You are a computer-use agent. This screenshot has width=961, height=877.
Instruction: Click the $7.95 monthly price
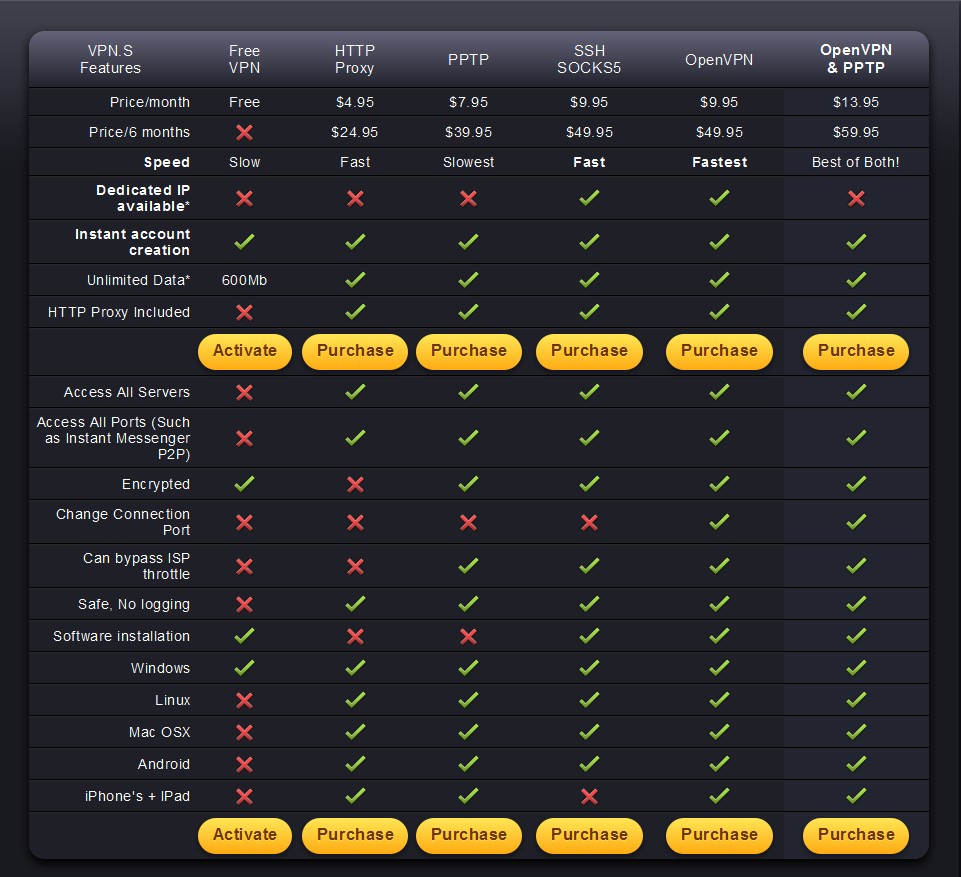(x=468, y=102)
